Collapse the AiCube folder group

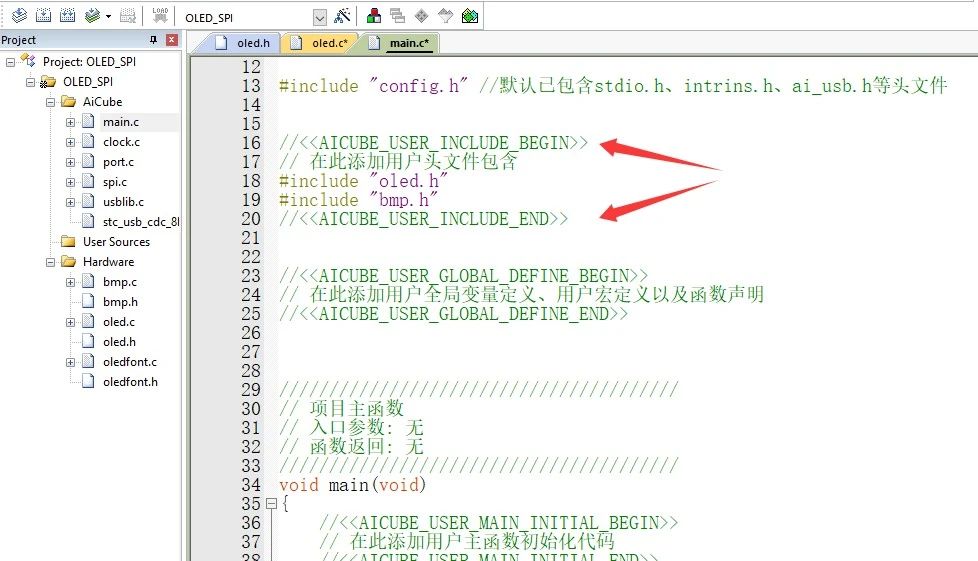pyautogui.click(x=50, y=102)
